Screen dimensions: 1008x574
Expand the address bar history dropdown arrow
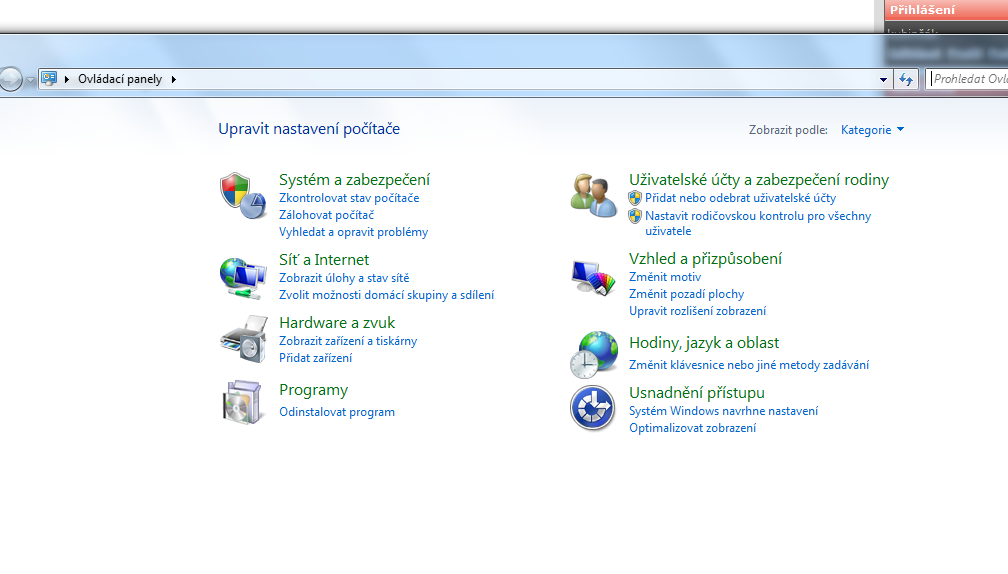[x=883, y=80]
